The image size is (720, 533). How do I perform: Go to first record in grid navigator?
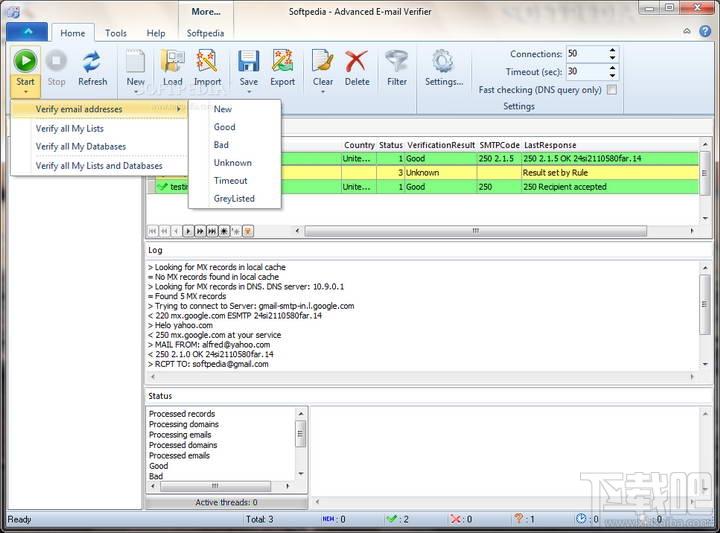coord(152,231)
